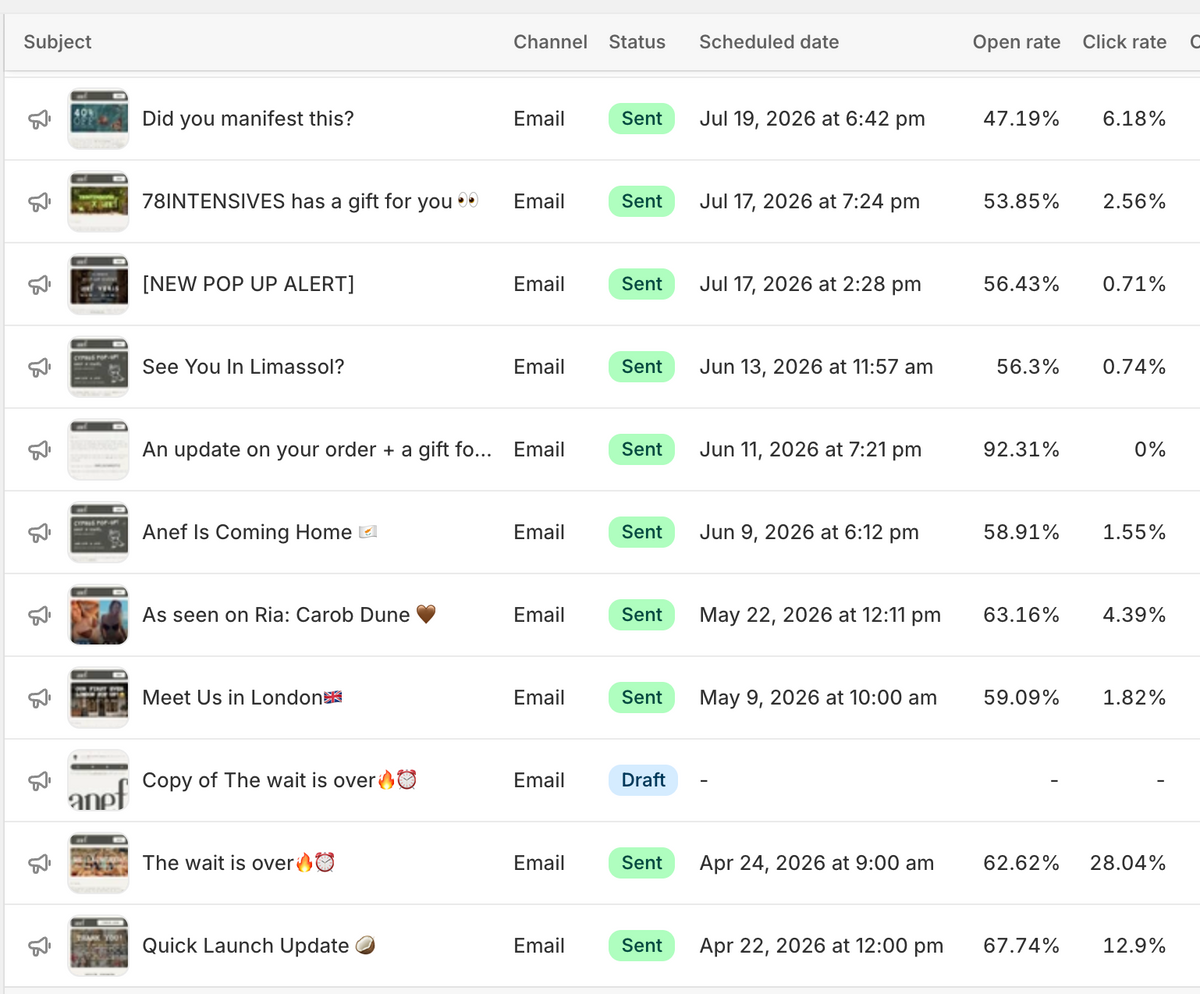Viewport: 1200px width, 994px height.
Task: Open thumbnail of 'Meet Us in London' email
Action: coord(98,698)
